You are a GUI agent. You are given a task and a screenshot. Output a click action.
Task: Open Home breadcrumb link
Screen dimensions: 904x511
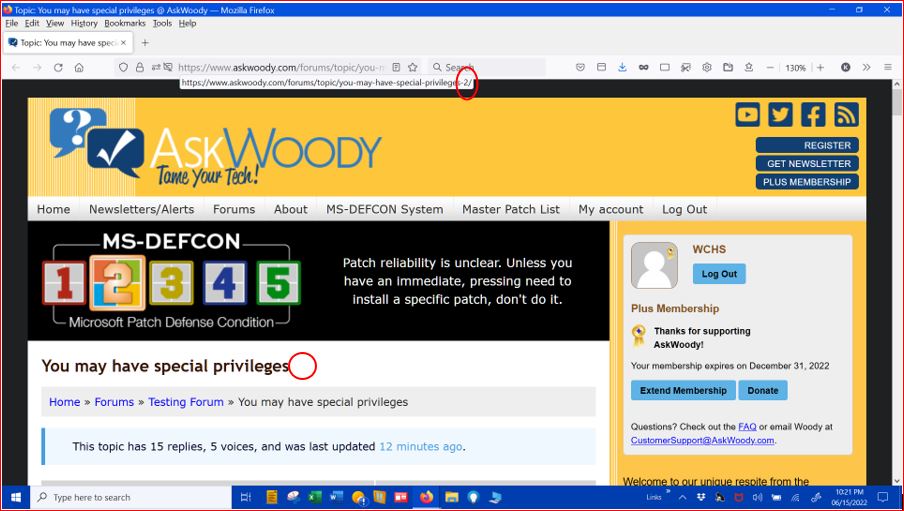pos(65,402)
